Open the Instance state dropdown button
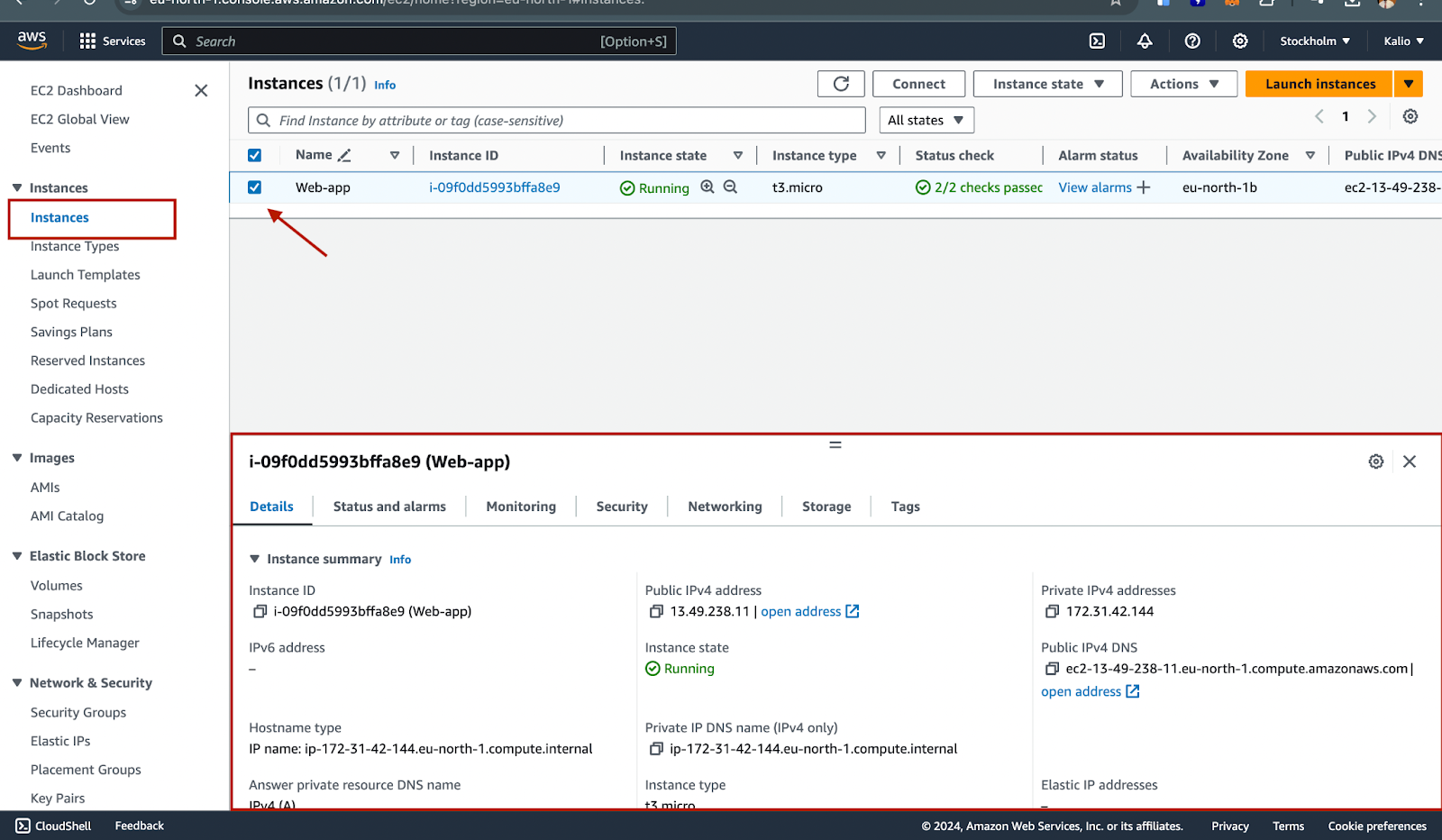The width and height of the screenshot is (1442, 840). (x=1048, y=84)
